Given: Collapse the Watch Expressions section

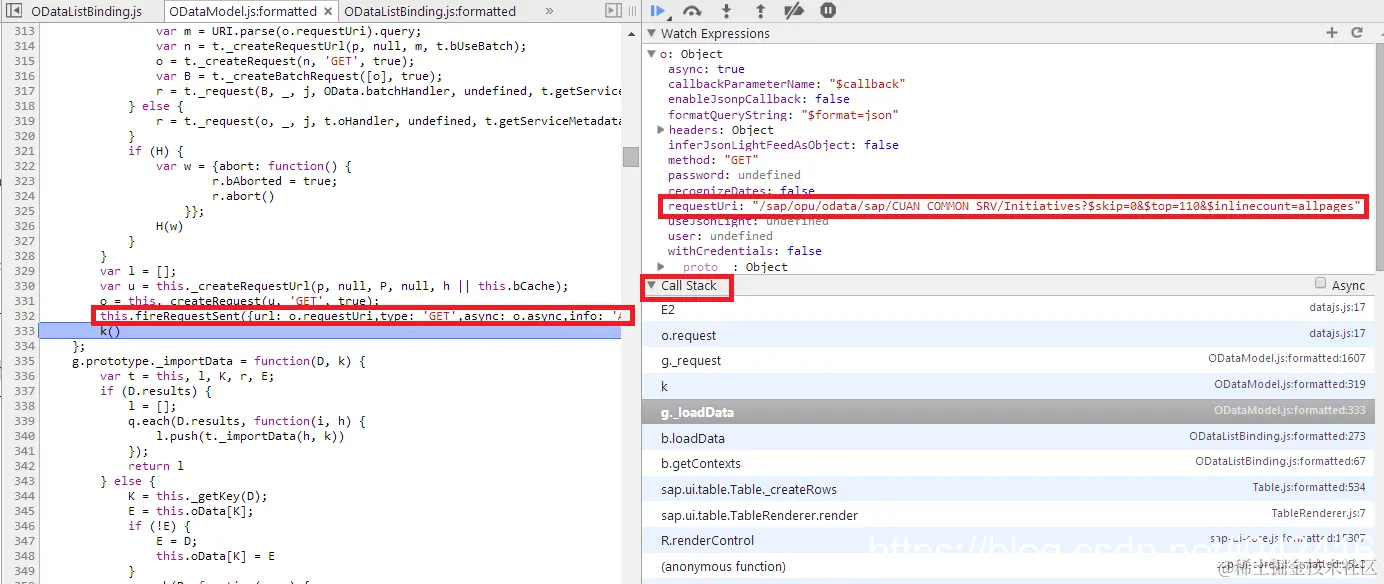Looking at the screenshot, I should pos(651,34).
